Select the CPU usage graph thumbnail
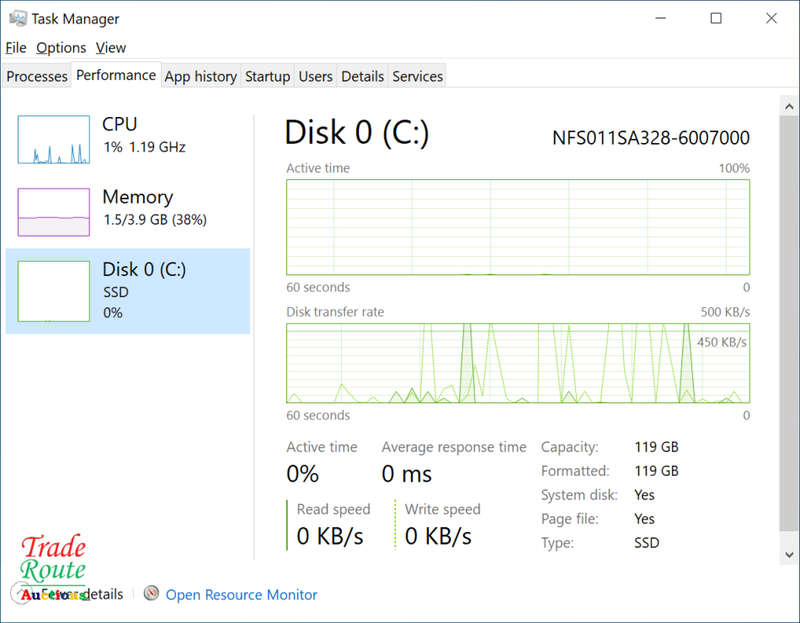This screenshot has width=800, height=623. point(54,139)
